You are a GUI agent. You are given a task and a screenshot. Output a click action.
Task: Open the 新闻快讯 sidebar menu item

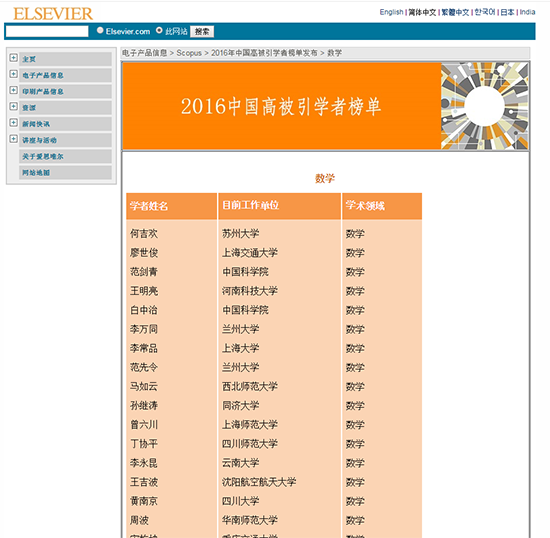click(66, 124)
